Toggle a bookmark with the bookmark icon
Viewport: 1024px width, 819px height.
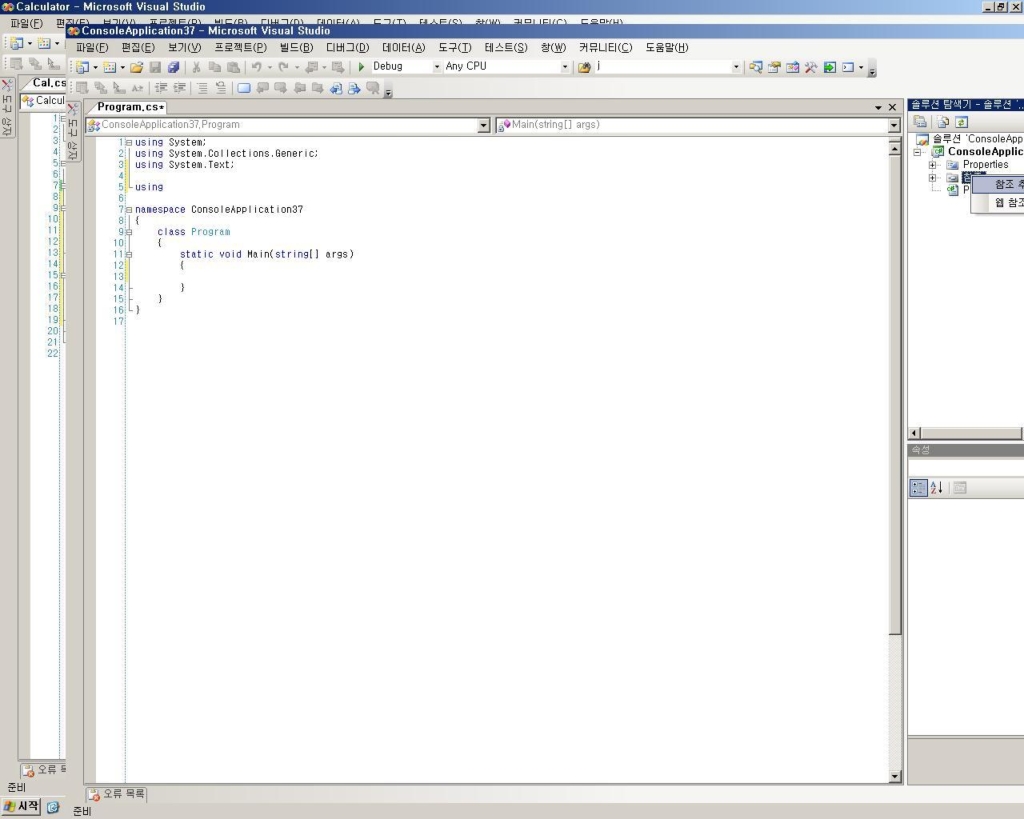(x=244, y=88)
